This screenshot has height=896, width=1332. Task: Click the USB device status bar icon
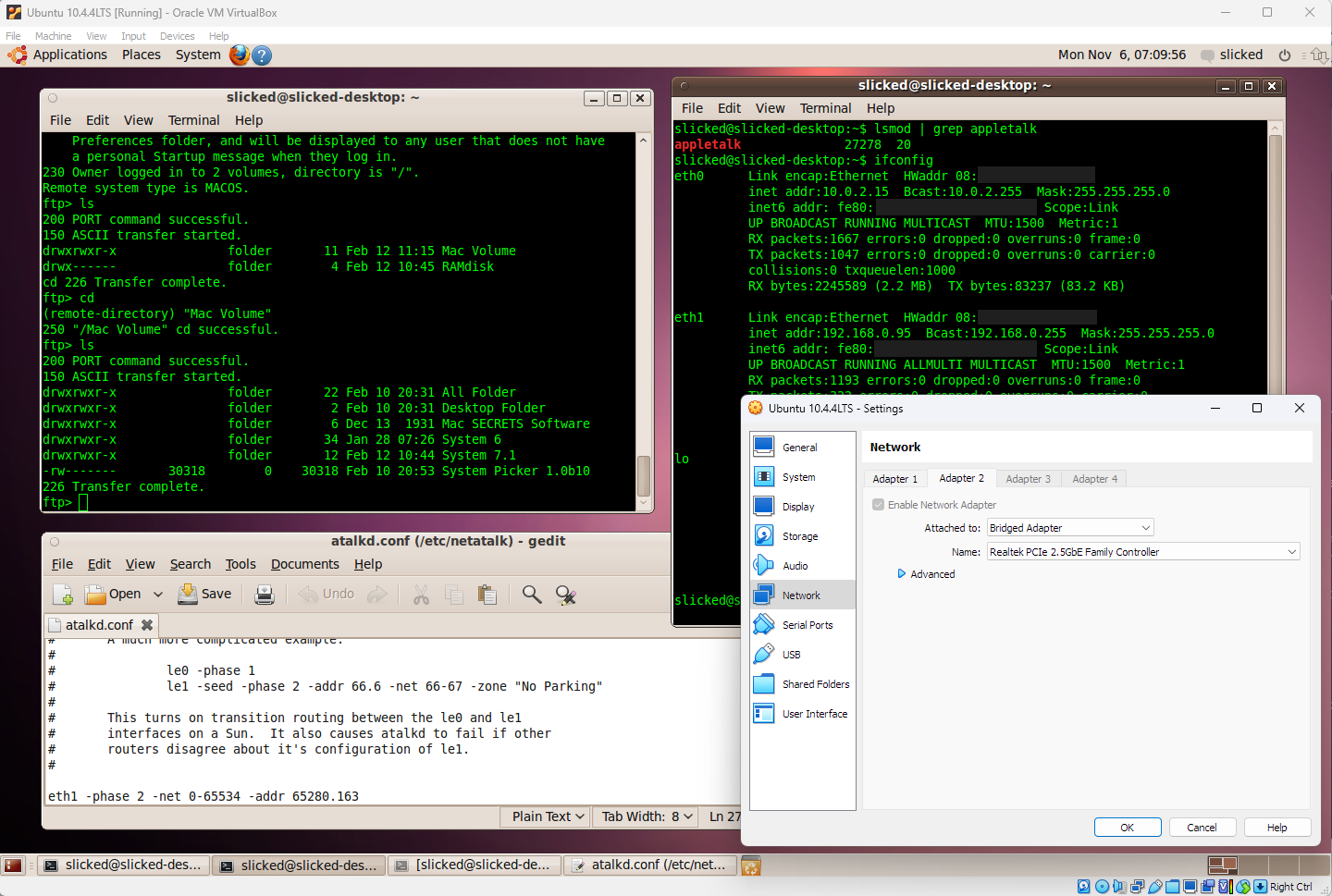pos(1154,886)
